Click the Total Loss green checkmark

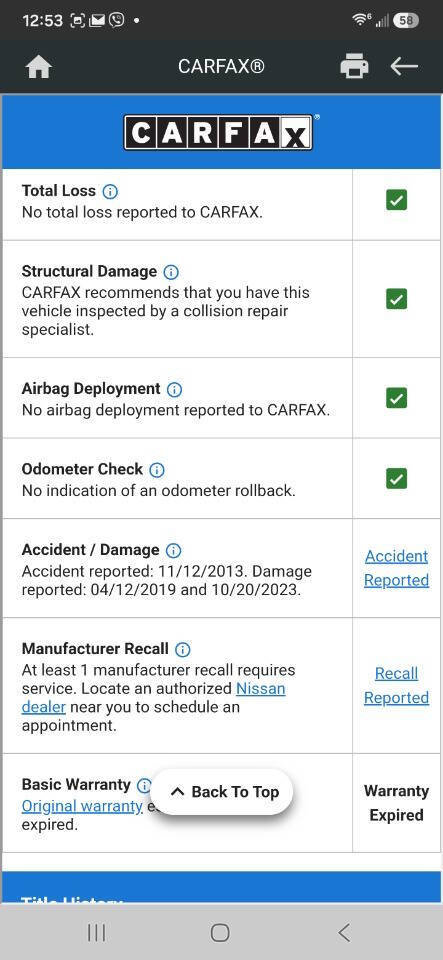(396, 200)
